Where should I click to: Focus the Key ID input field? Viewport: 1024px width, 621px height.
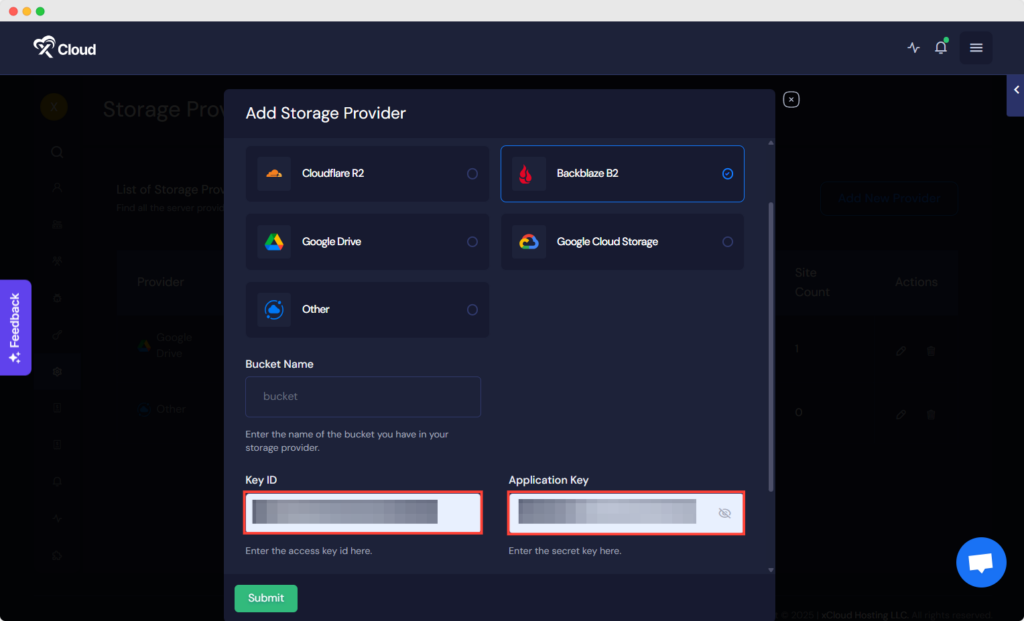(363, 513)
